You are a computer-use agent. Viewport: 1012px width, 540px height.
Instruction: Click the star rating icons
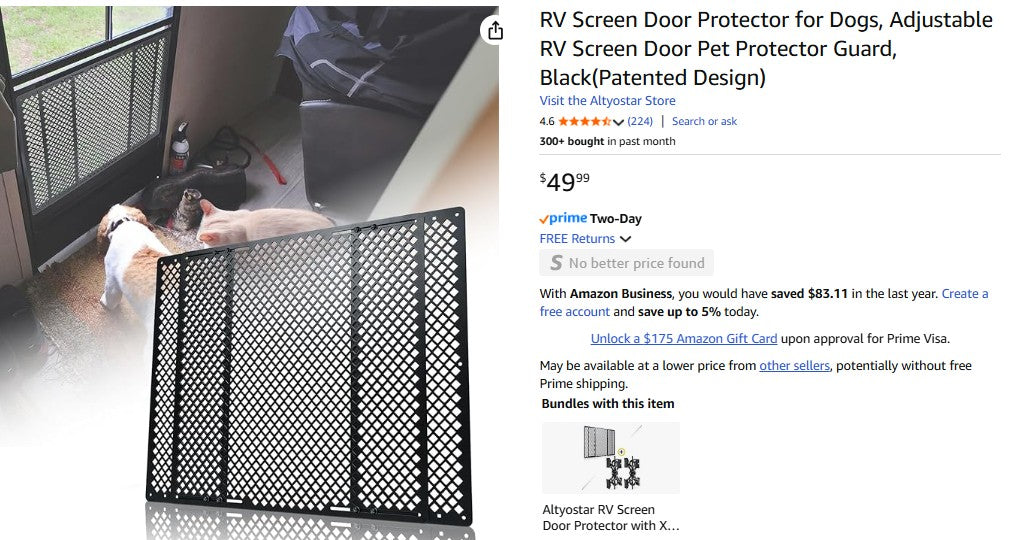click(x=584, y=122)
